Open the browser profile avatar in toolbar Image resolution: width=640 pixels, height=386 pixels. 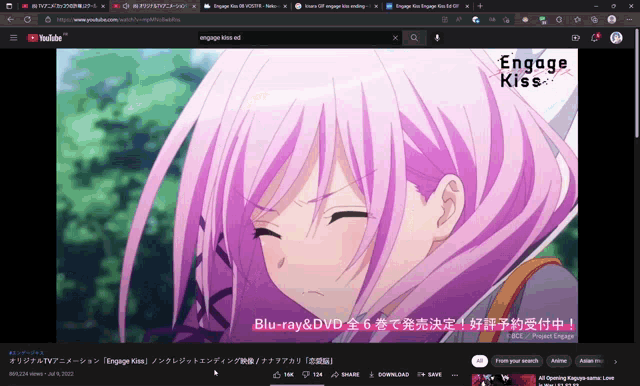tap(611, 19)
